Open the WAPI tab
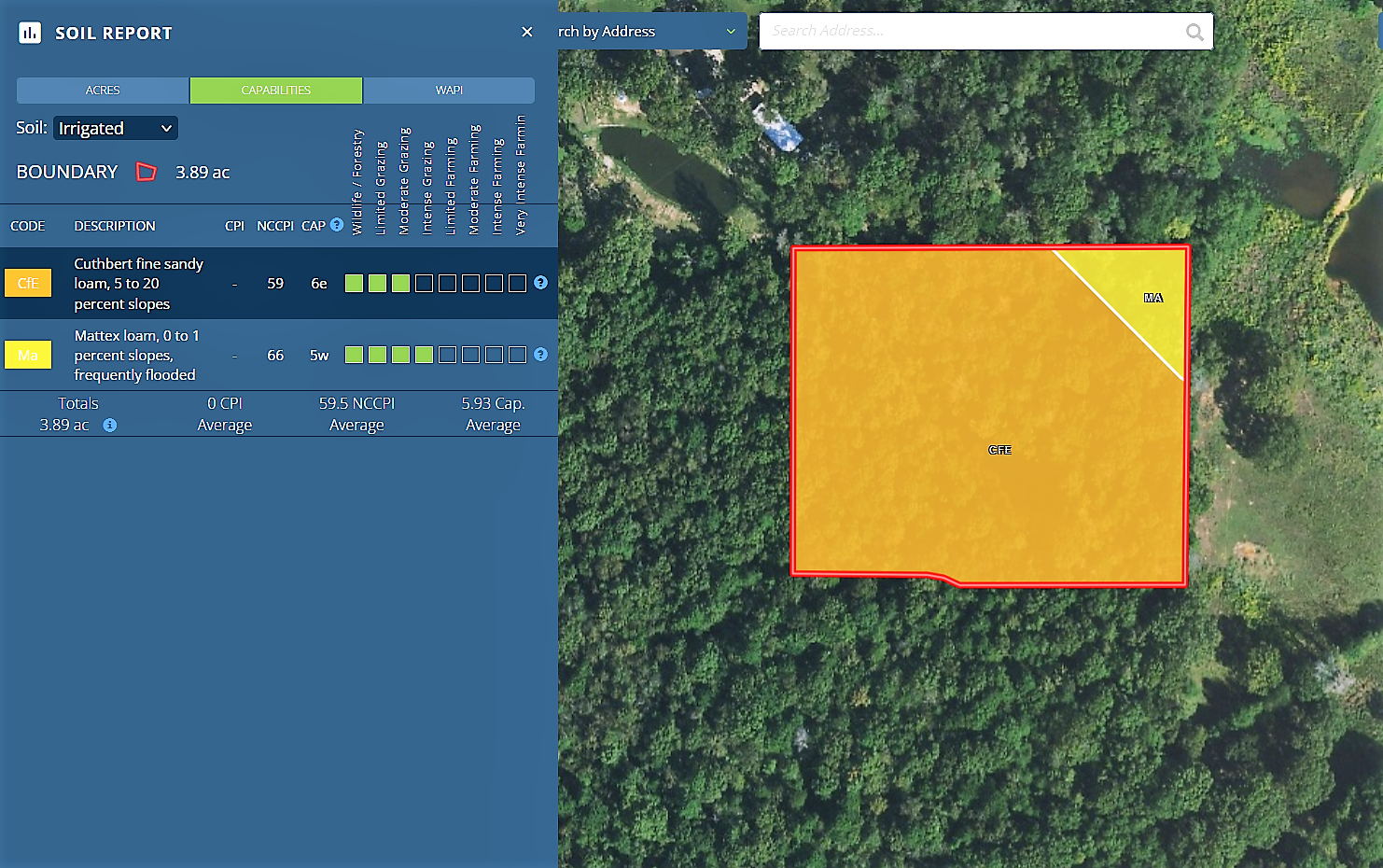 click(x=449, y=91)
